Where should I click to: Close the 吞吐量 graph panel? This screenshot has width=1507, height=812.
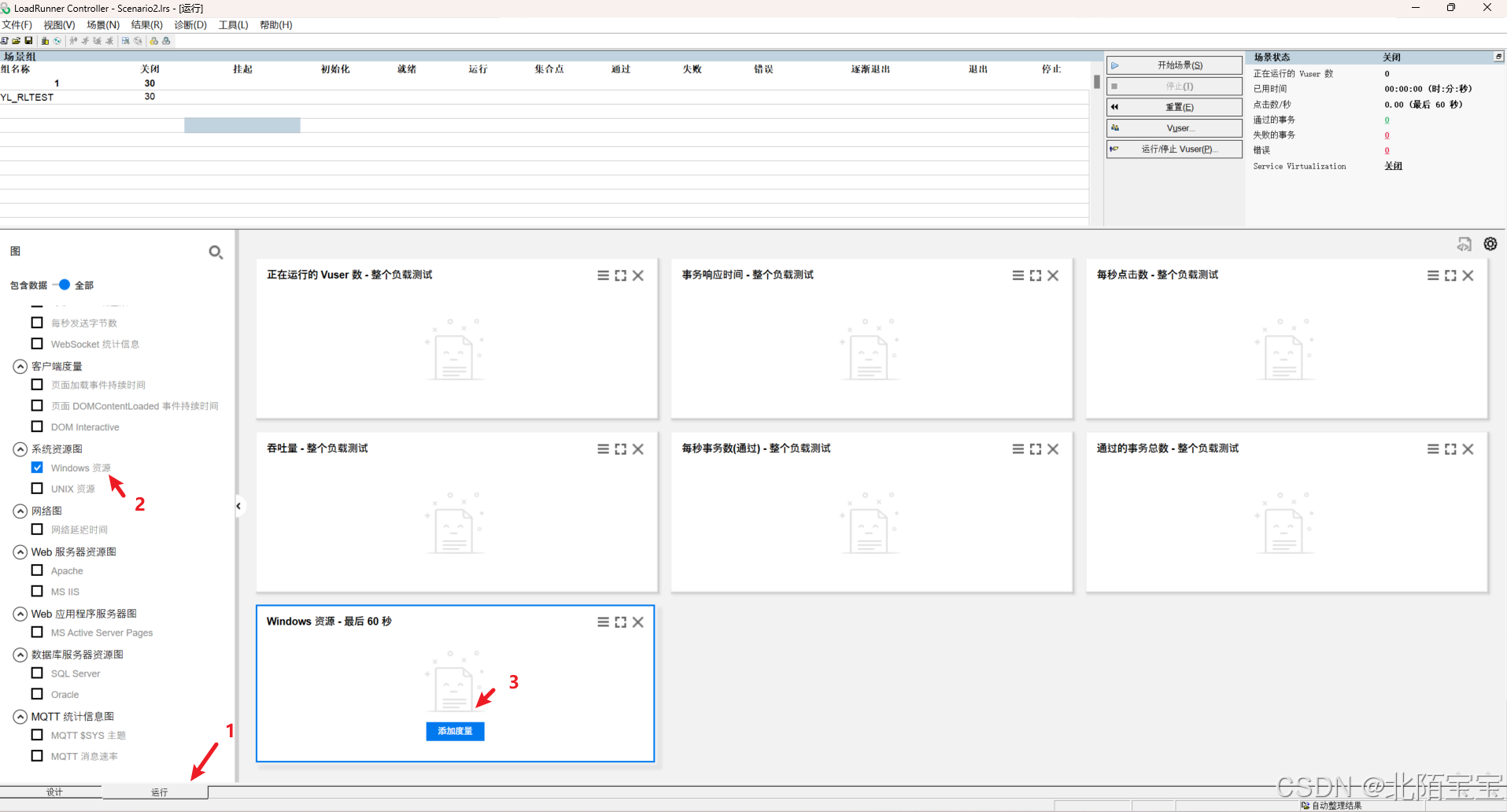tap(637, 448)
